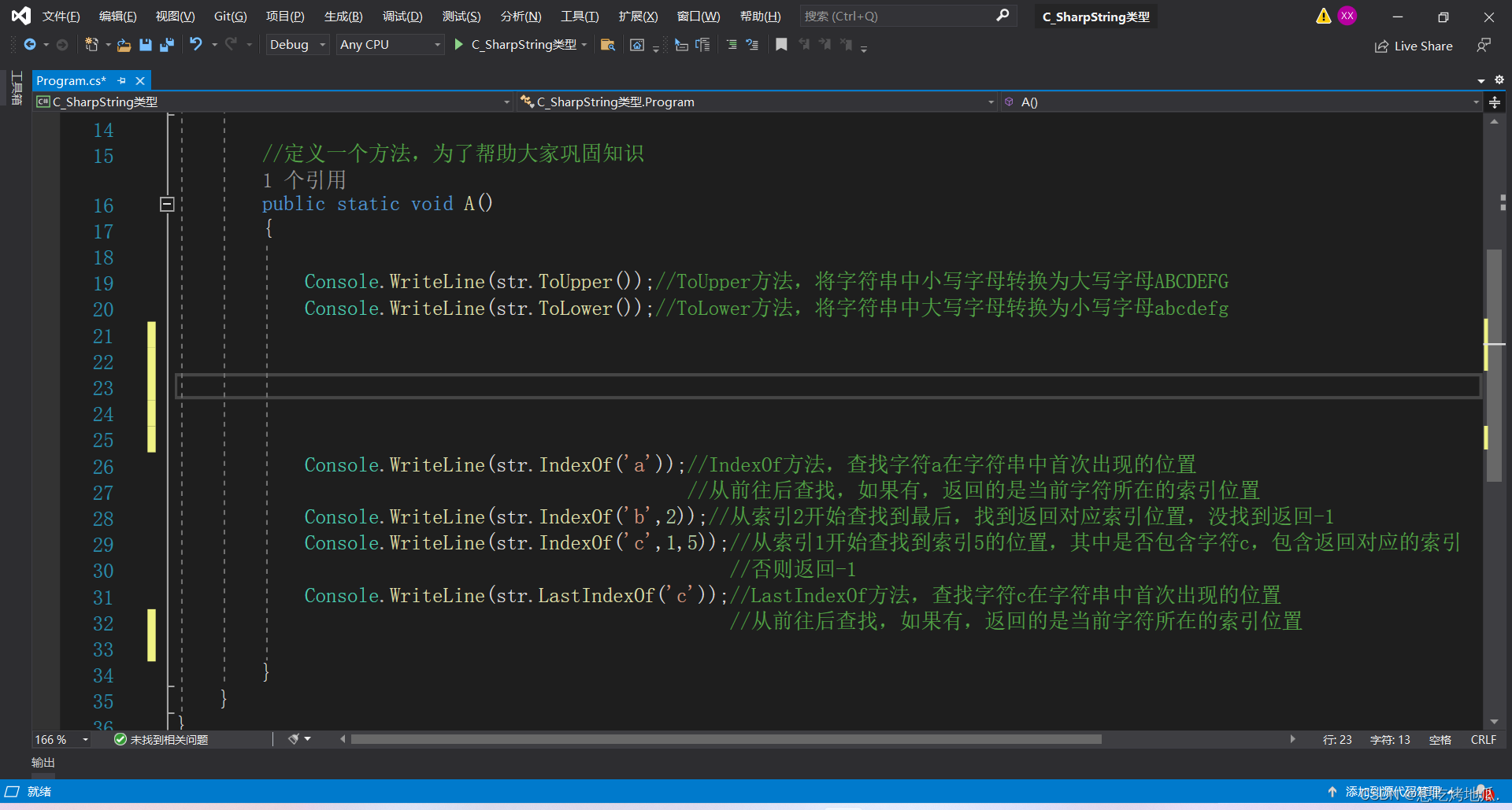
Task: Open the Send Feedback icon
Action: (x=1484, y=45)
